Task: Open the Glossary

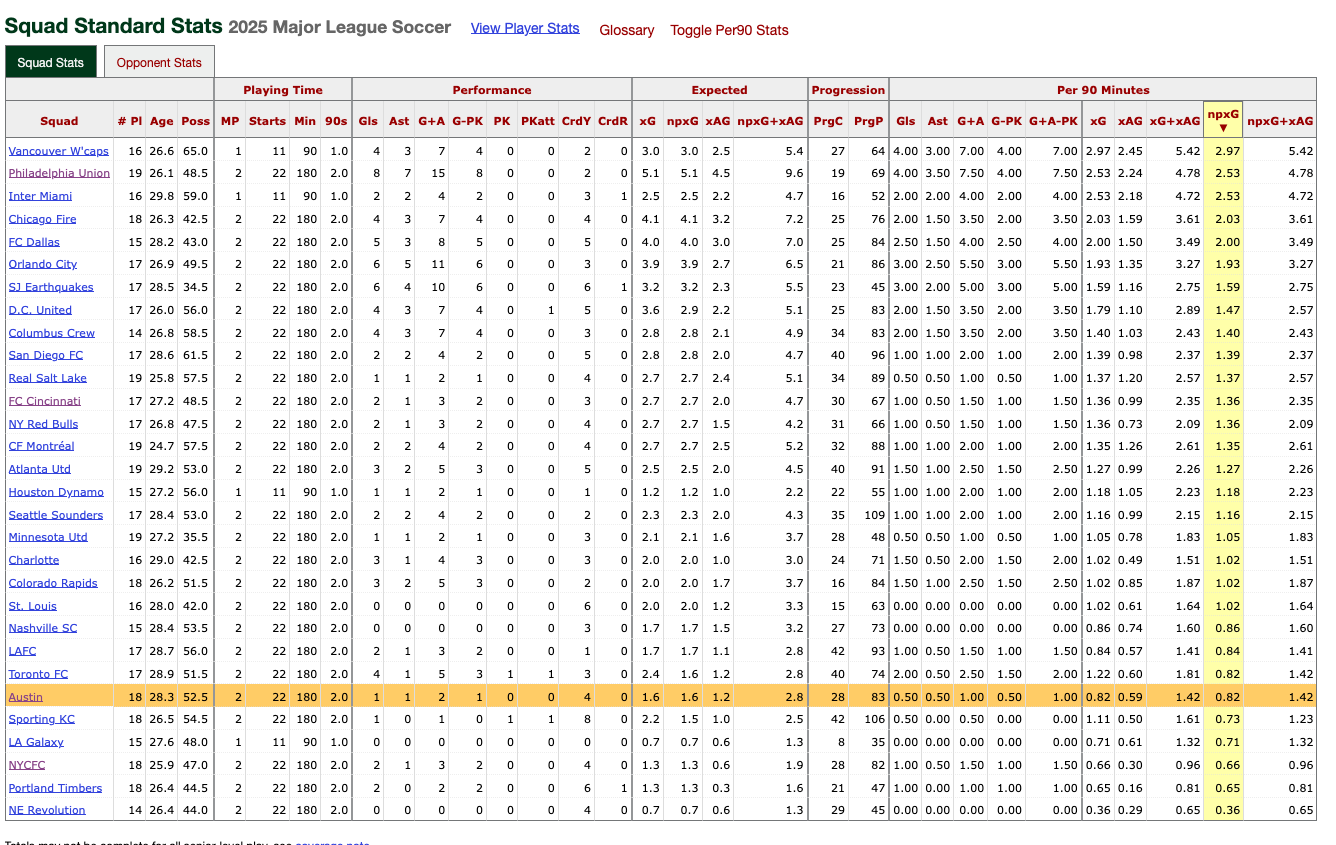Action: tap(627, 30)
